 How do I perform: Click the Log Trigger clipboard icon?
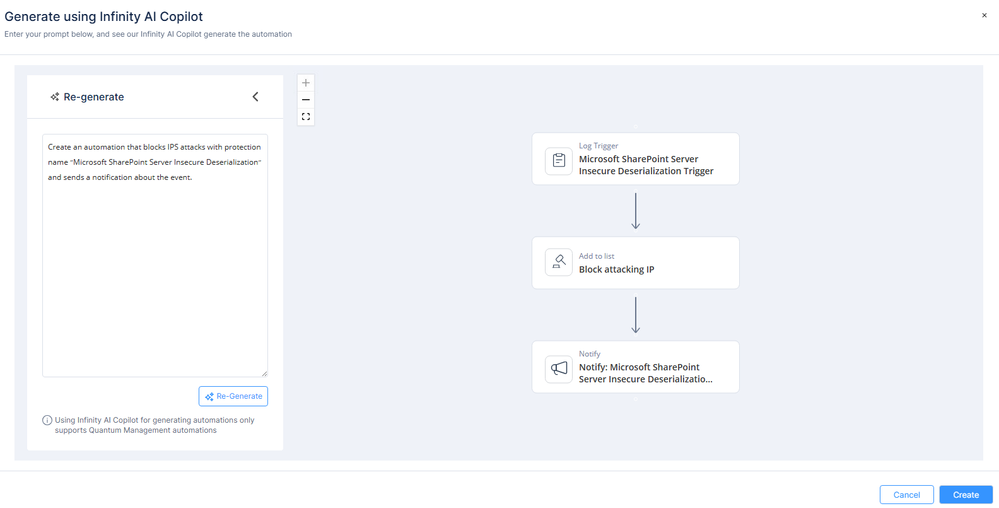(x=559, y=160)
